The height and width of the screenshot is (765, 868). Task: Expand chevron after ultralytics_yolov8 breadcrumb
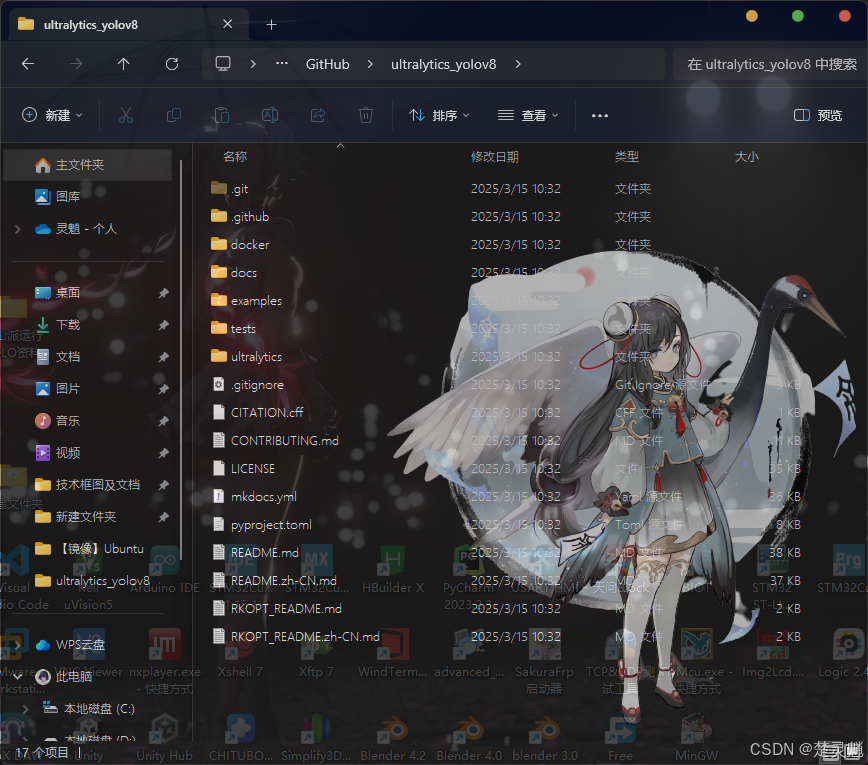click(518, 64)
